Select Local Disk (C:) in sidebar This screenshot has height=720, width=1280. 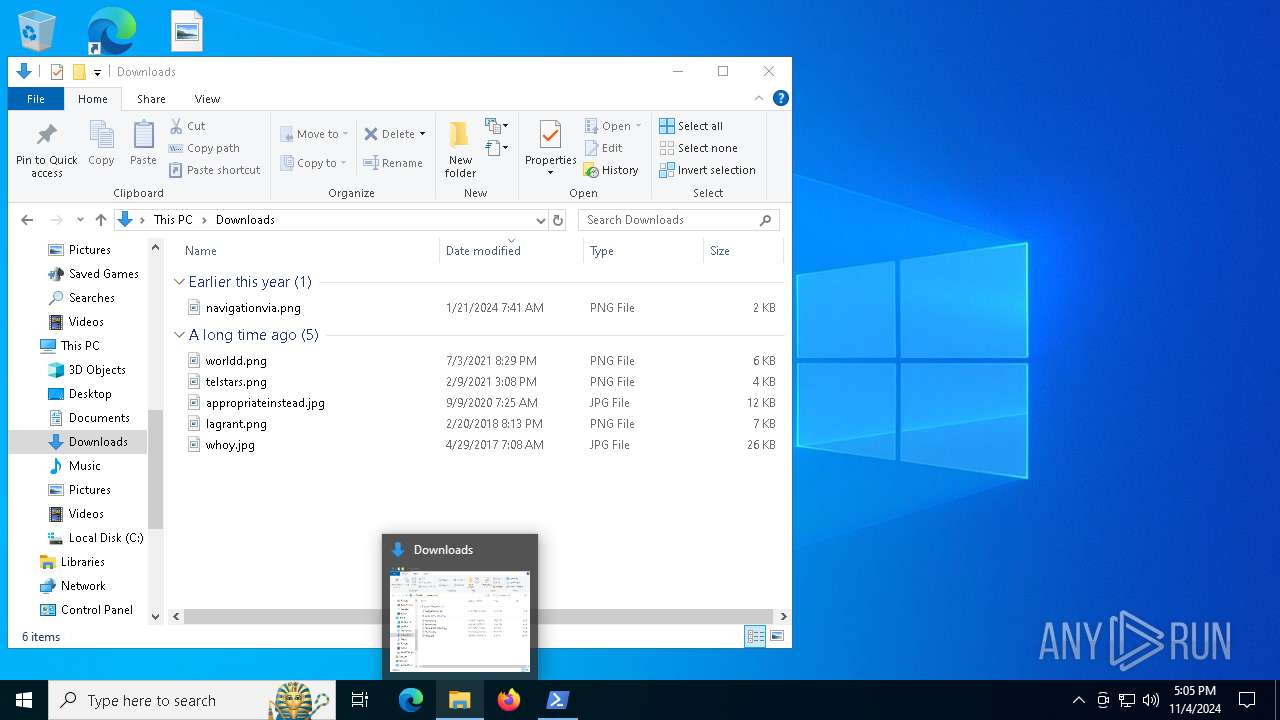106,538
